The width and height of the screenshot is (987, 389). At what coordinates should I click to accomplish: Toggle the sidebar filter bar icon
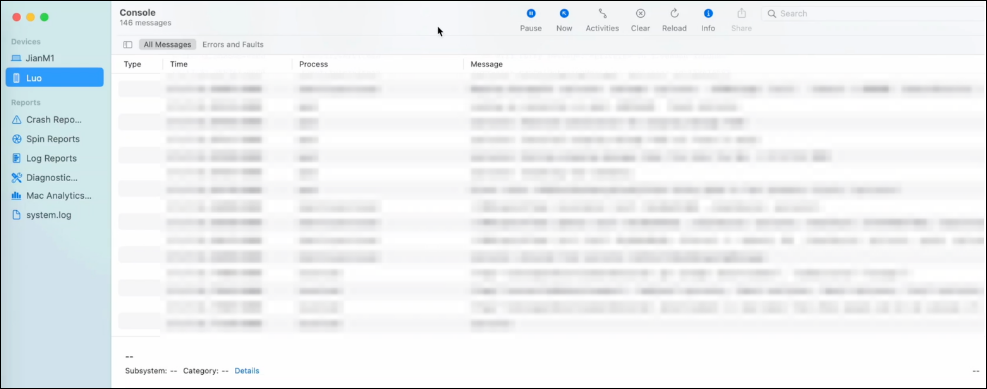[128, 45]
